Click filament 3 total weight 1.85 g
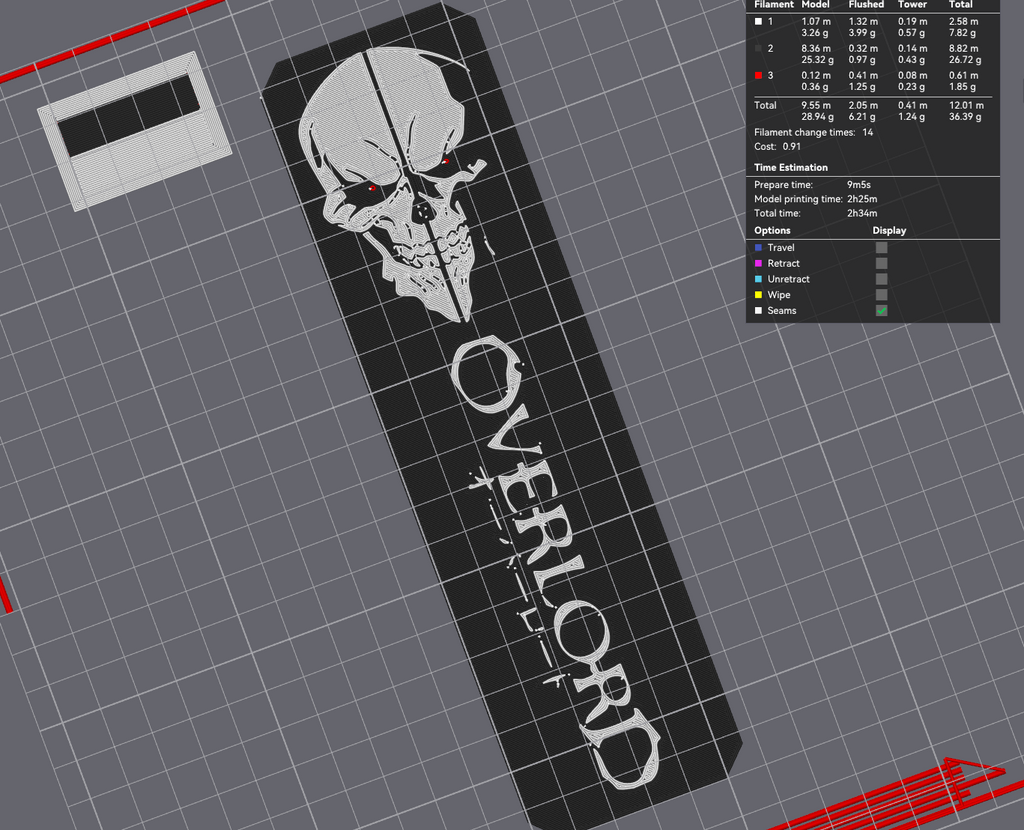This screenshot has width=1024, height=830. 963,87
